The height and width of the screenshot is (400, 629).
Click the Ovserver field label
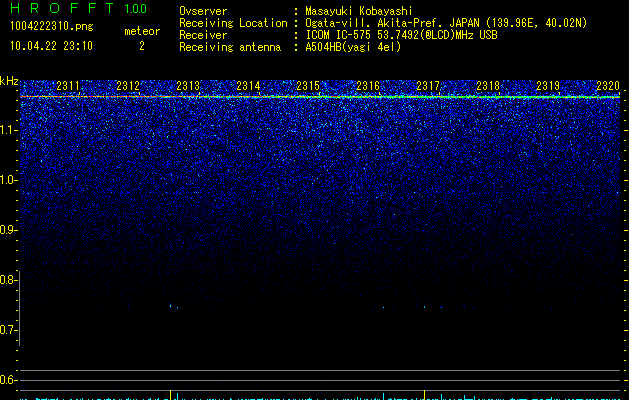pos(203,11)
